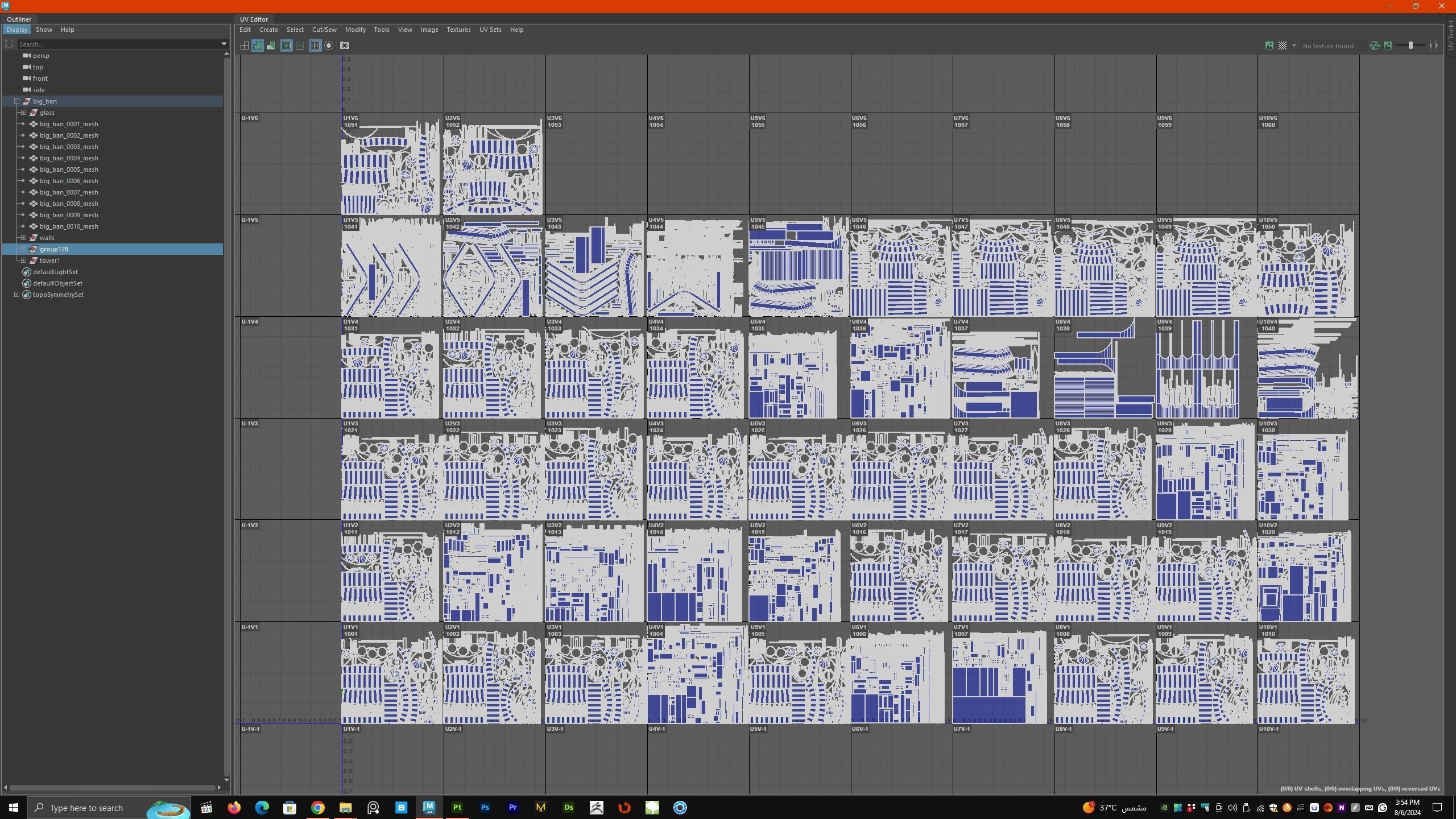Image resolution: width=1456 pixels, height=819 pixels.
Task: Toggle the checkered texture pattern icon
Action: point(1283,45)
